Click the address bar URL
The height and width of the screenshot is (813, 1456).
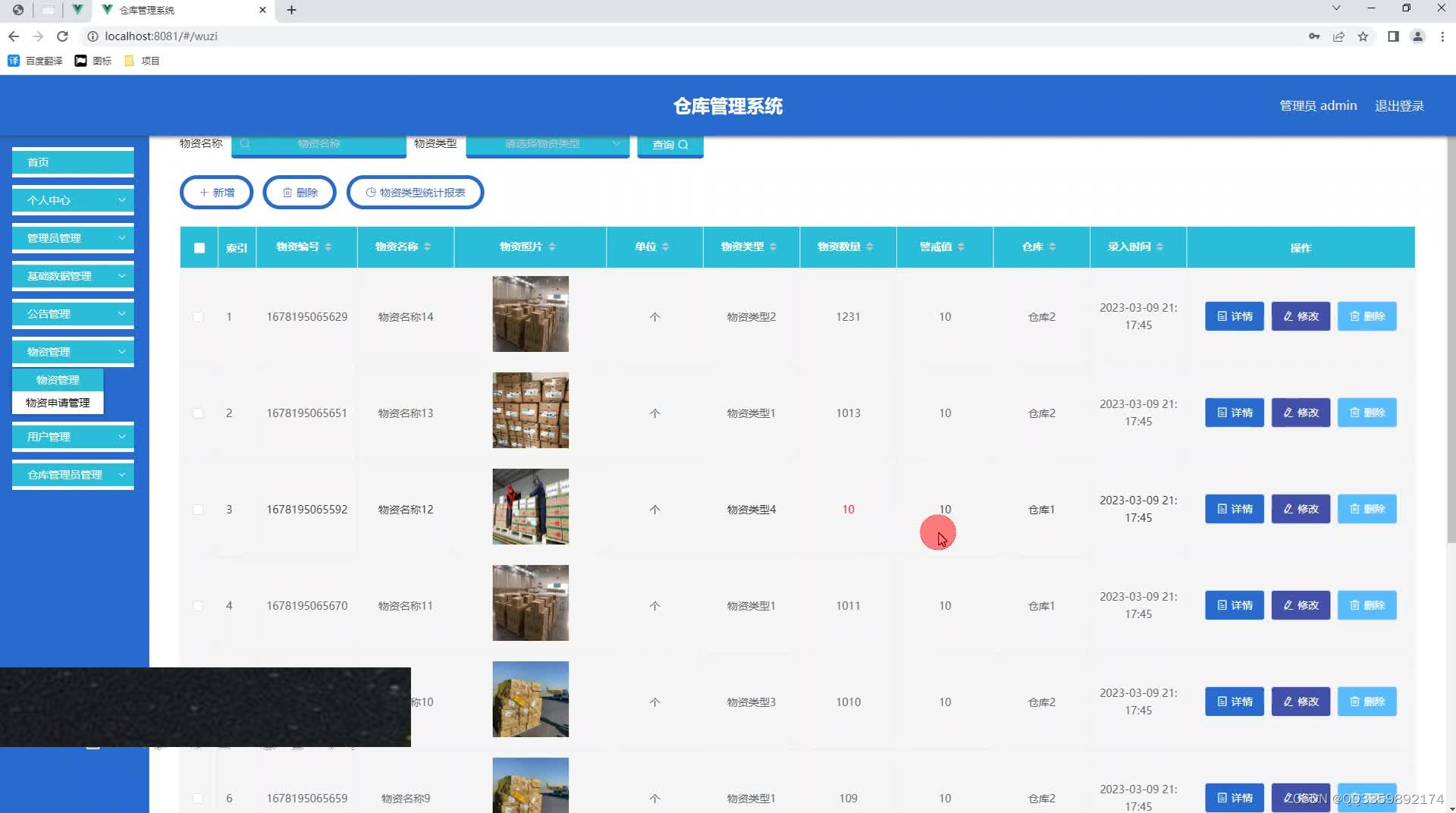coord(161,36)
